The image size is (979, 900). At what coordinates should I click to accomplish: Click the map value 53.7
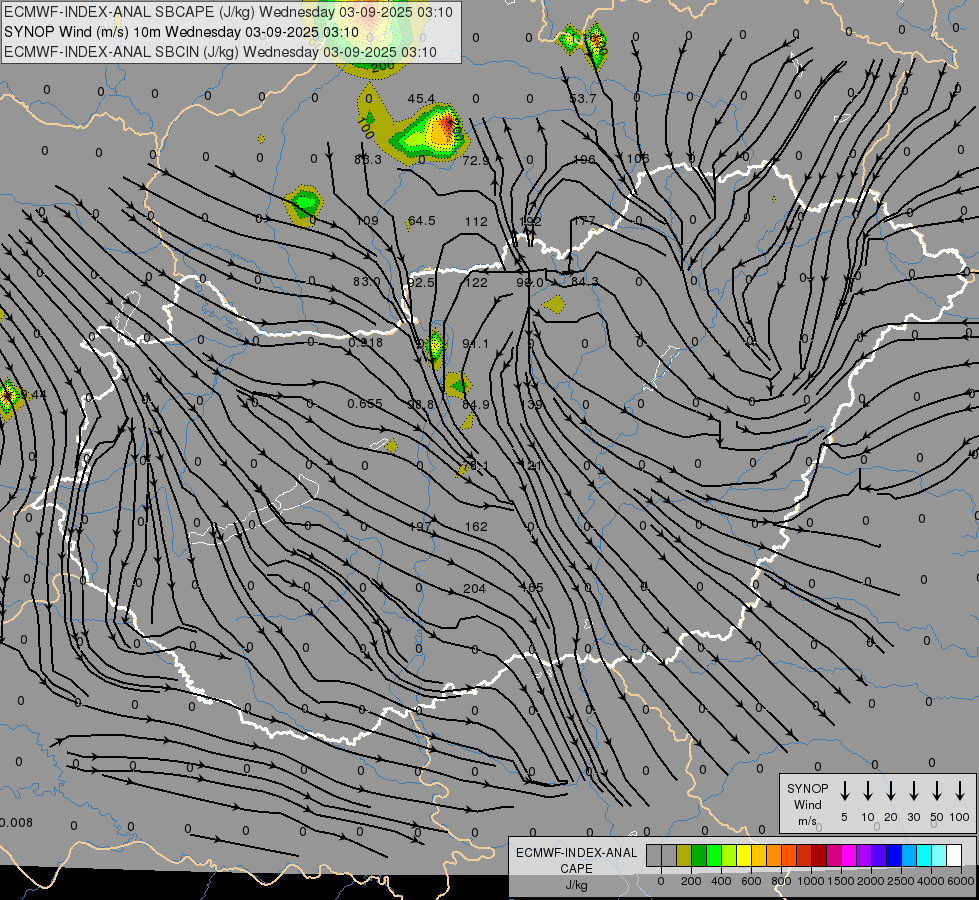click(583, 99)
